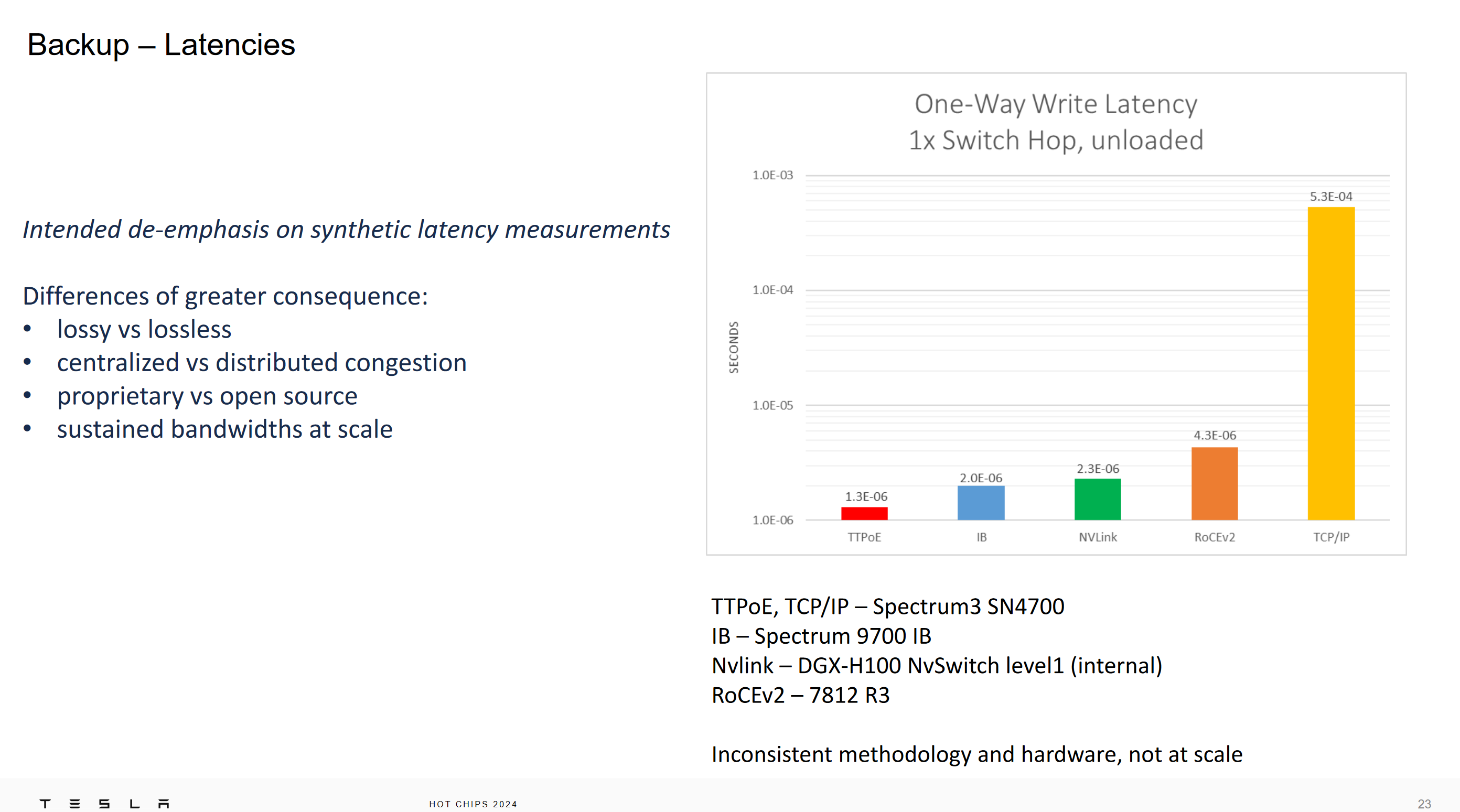The width and height of the screenshot is (1460, 812).
Task: Click the RoCEv2 x-axis label
Action: tap(1215, 537)
